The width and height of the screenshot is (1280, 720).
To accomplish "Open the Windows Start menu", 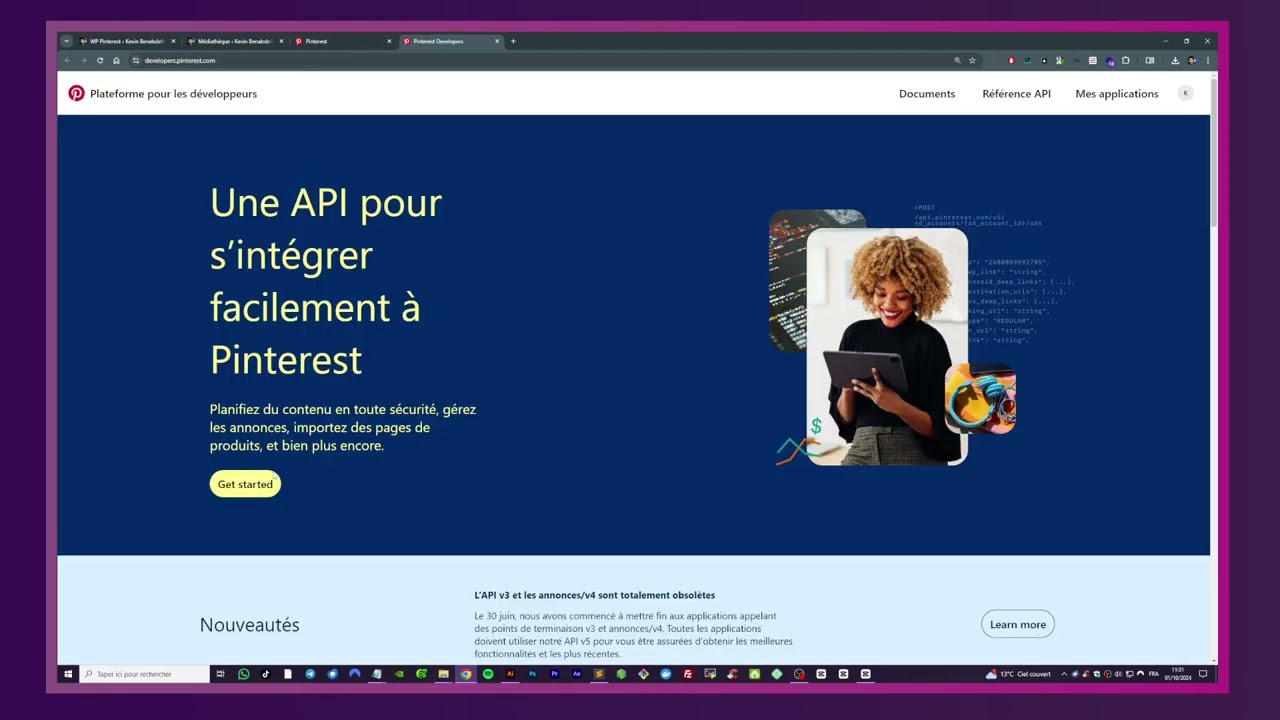I will click(x=68, y=674).
